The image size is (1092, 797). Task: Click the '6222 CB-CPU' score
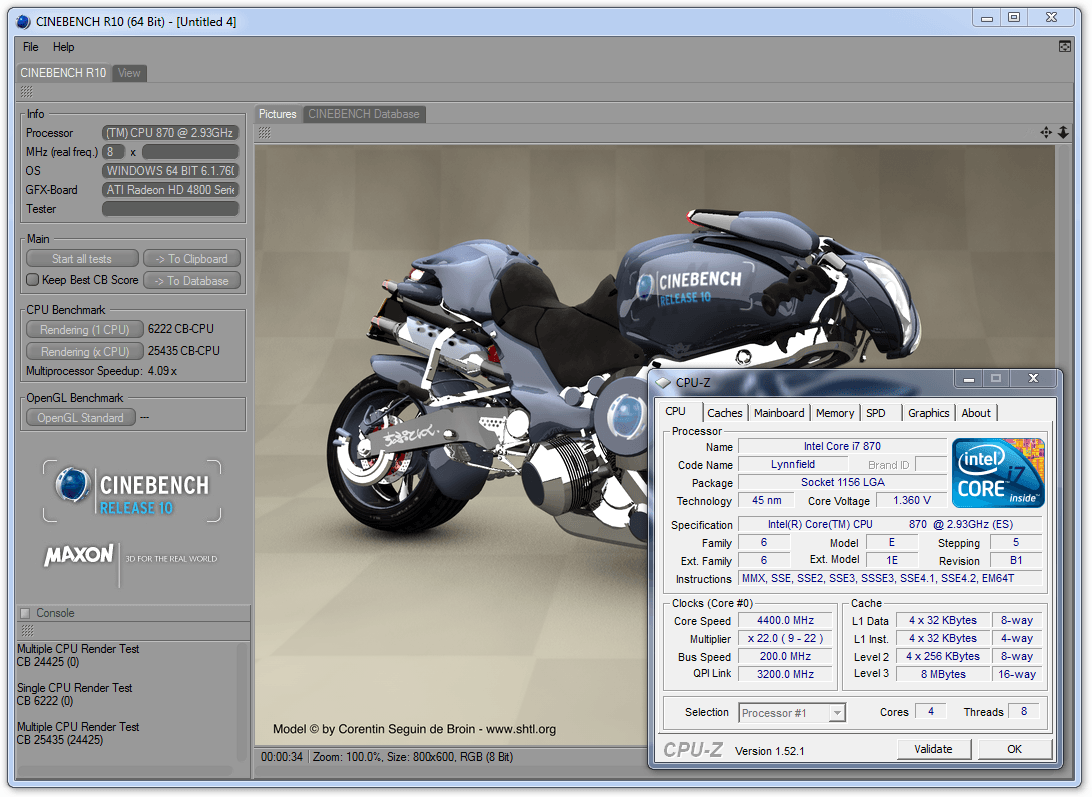pyautogui.click(x=181, y=329)
